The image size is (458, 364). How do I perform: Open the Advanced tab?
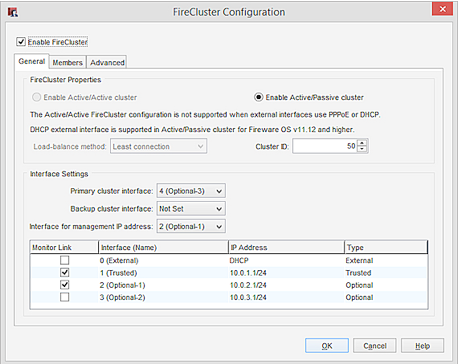(107, 62)
